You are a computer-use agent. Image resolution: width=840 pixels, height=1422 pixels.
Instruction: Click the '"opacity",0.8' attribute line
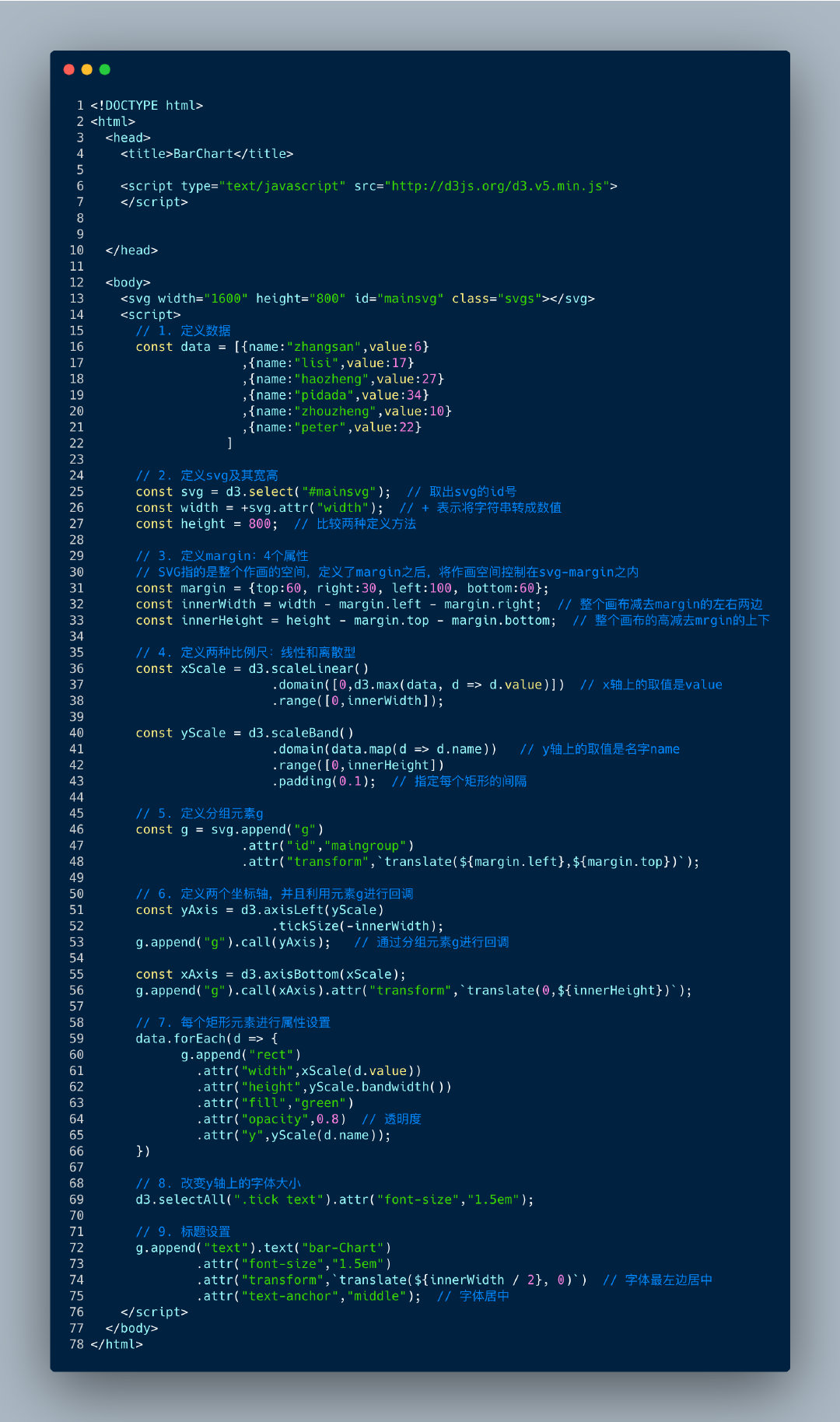point(271,1119)
